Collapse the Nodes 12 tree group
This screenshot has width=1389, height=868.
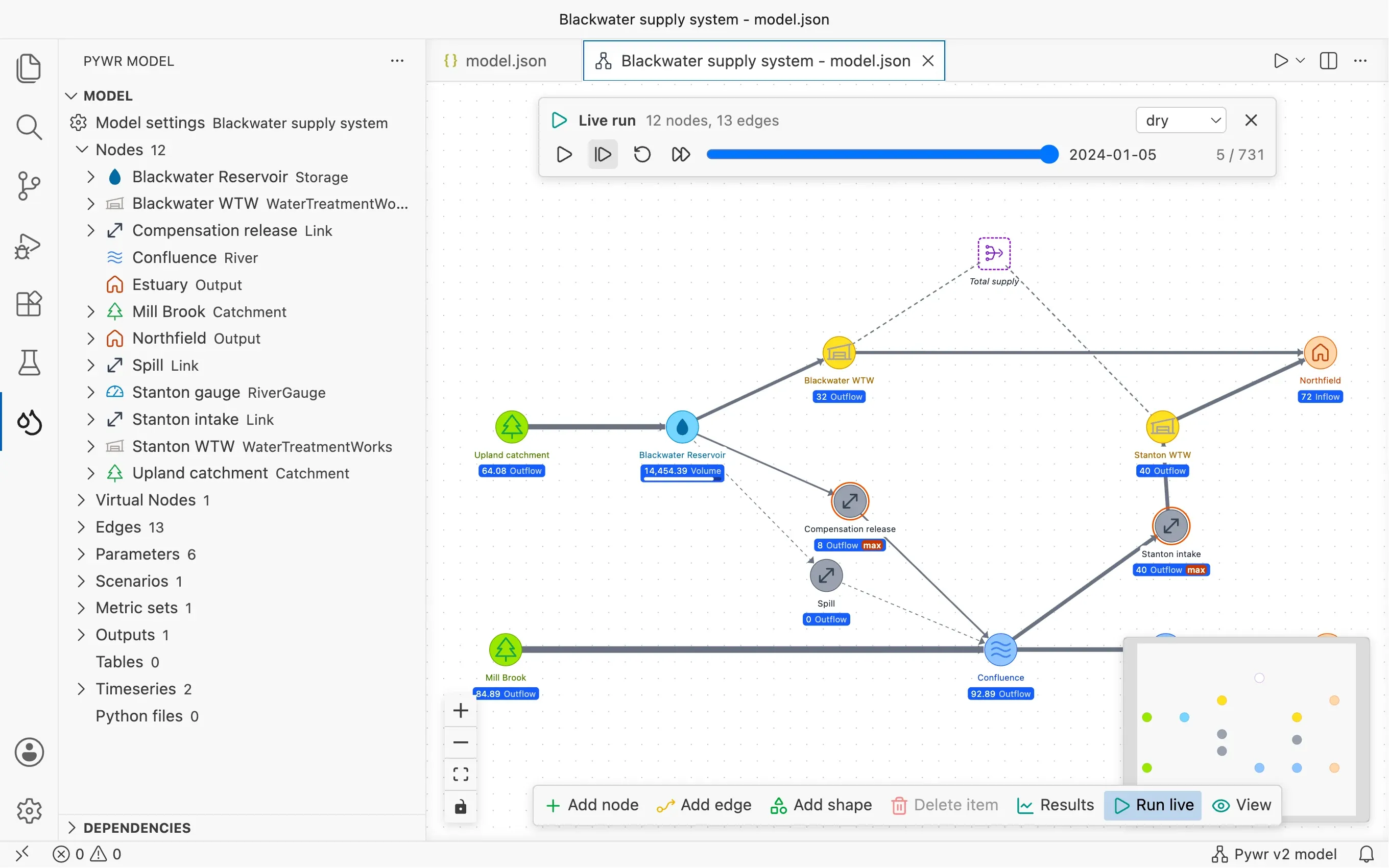click(x=82, y=149)
